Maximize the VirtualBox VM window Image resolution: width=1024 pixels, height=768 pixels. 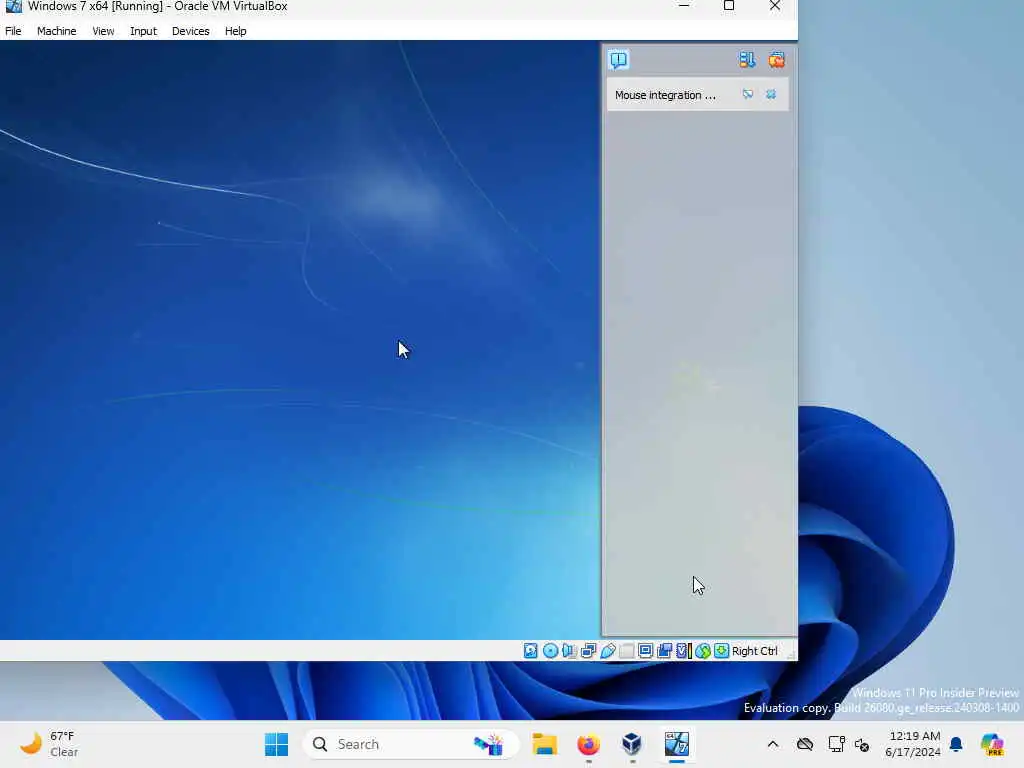click(x=729, y=6)
